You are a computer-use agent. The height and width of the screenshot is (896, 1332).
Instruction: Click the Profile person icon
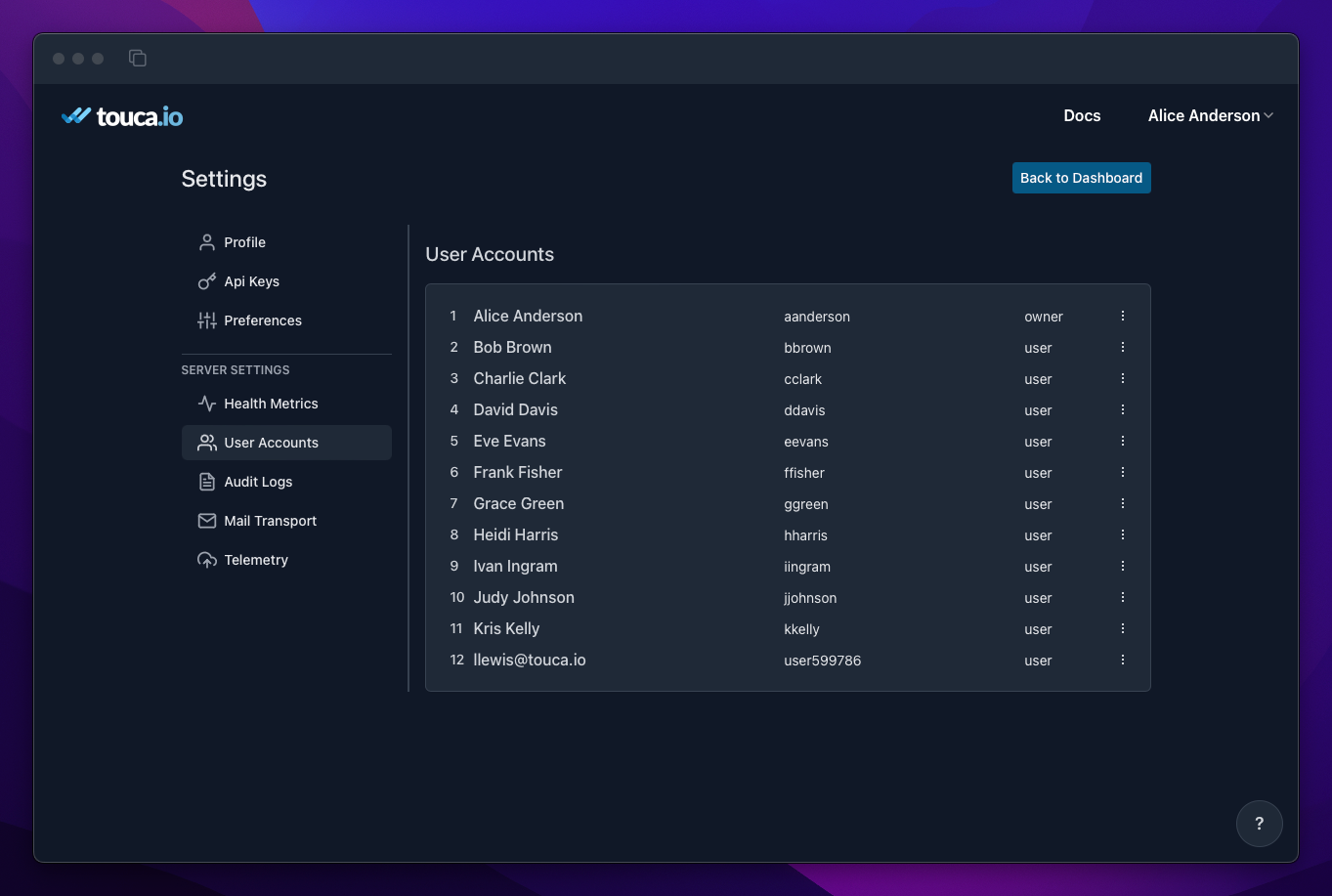pyautogui.click(x=207, y=242)
